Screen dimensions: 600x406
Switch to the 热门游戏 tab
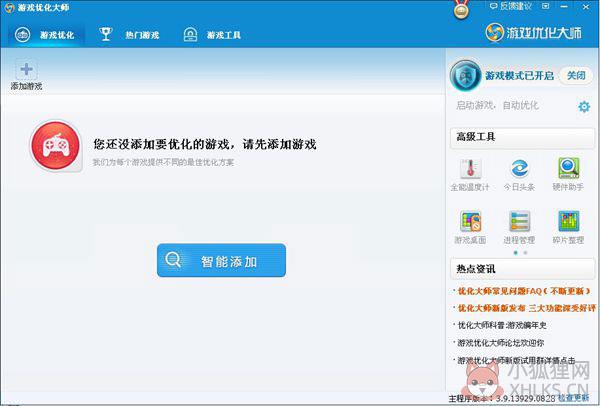[129, 35]
